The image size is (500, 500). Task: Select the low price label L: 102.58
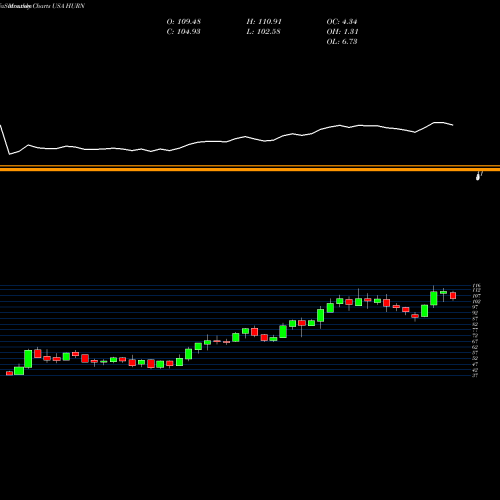coord(263,32)
